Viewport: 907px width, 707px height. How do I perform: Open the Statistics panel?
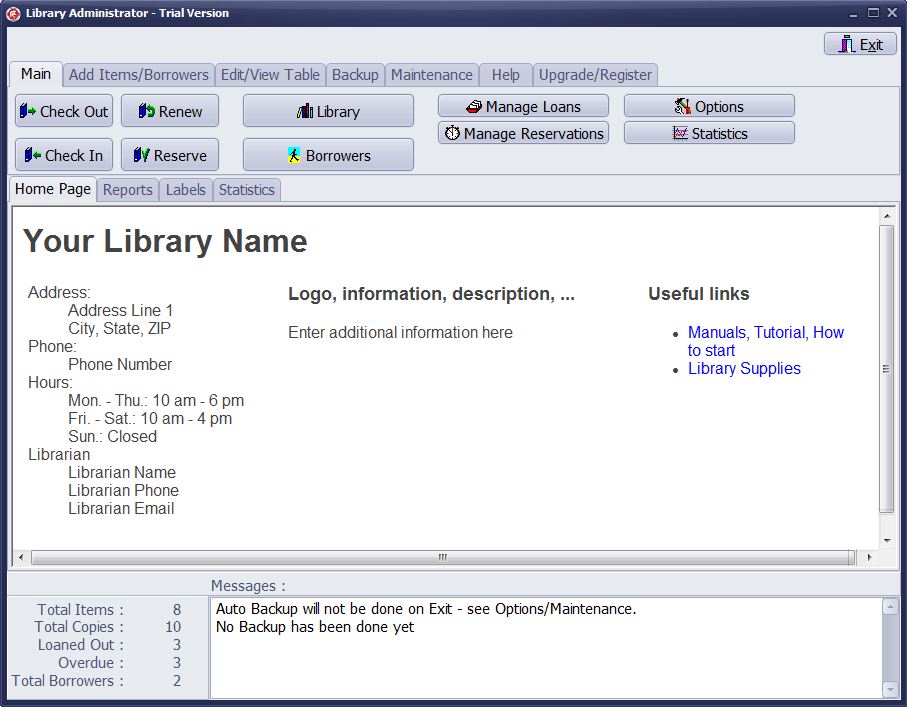(x=708, y=132)
